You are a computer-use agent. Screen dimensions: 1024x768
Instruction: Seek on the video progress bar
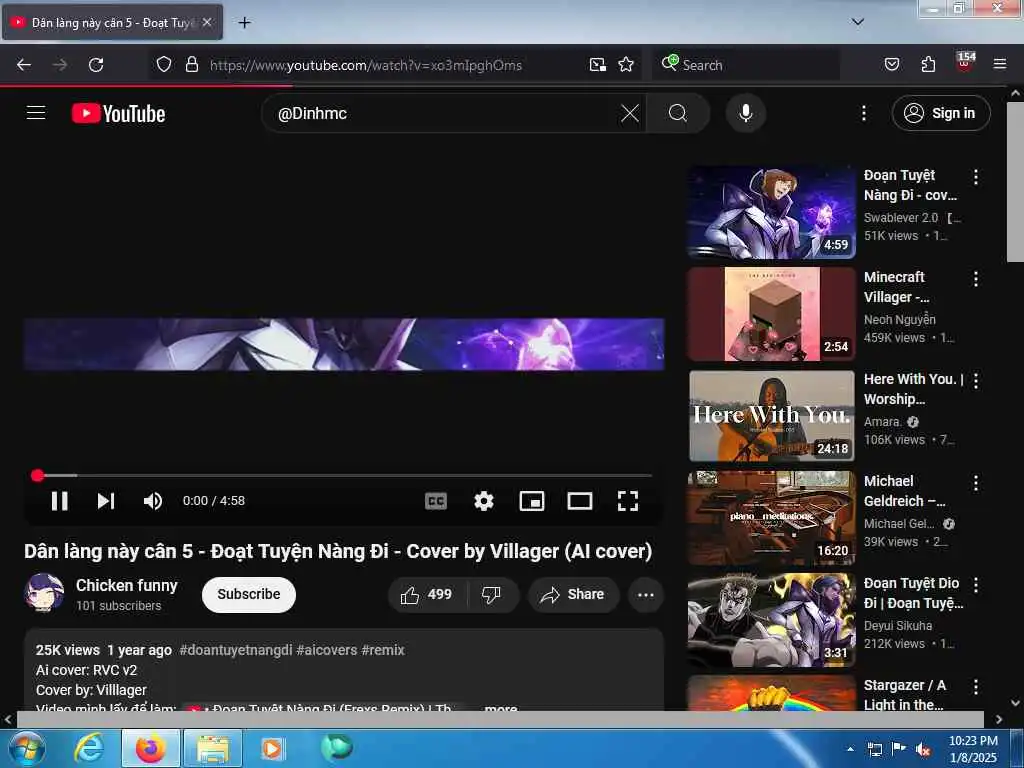(x=344, y=475)
